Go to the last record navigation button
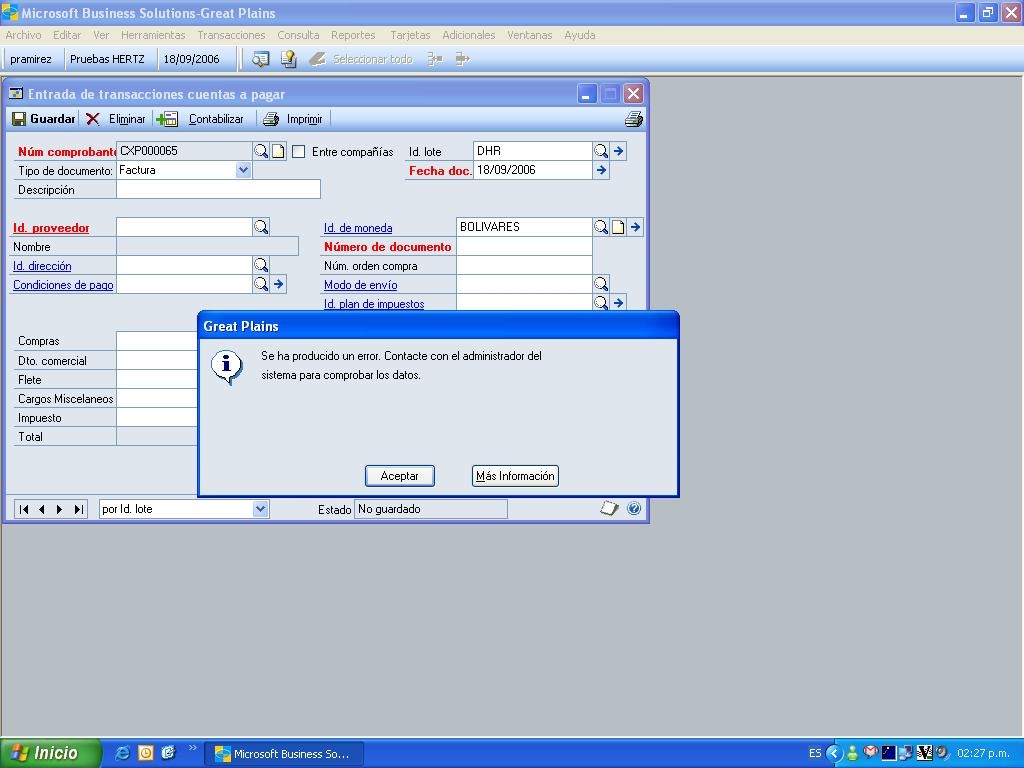Screen dimensions: 1024x768 click(78, 509)
